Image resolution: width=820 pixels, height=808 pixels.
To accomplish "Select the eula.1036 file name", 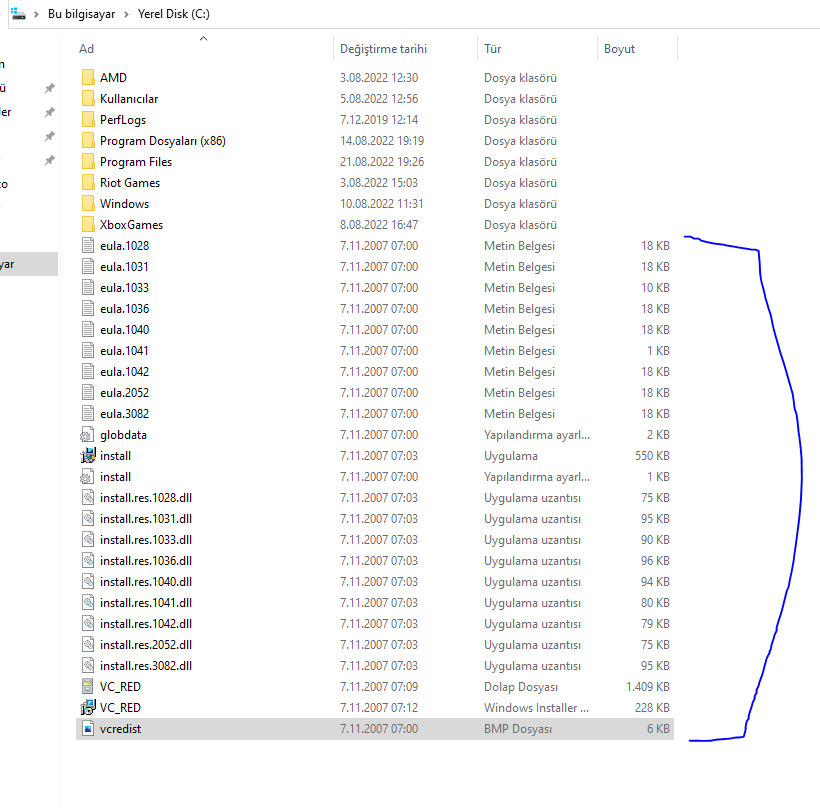I will click(x=124, y=309).
